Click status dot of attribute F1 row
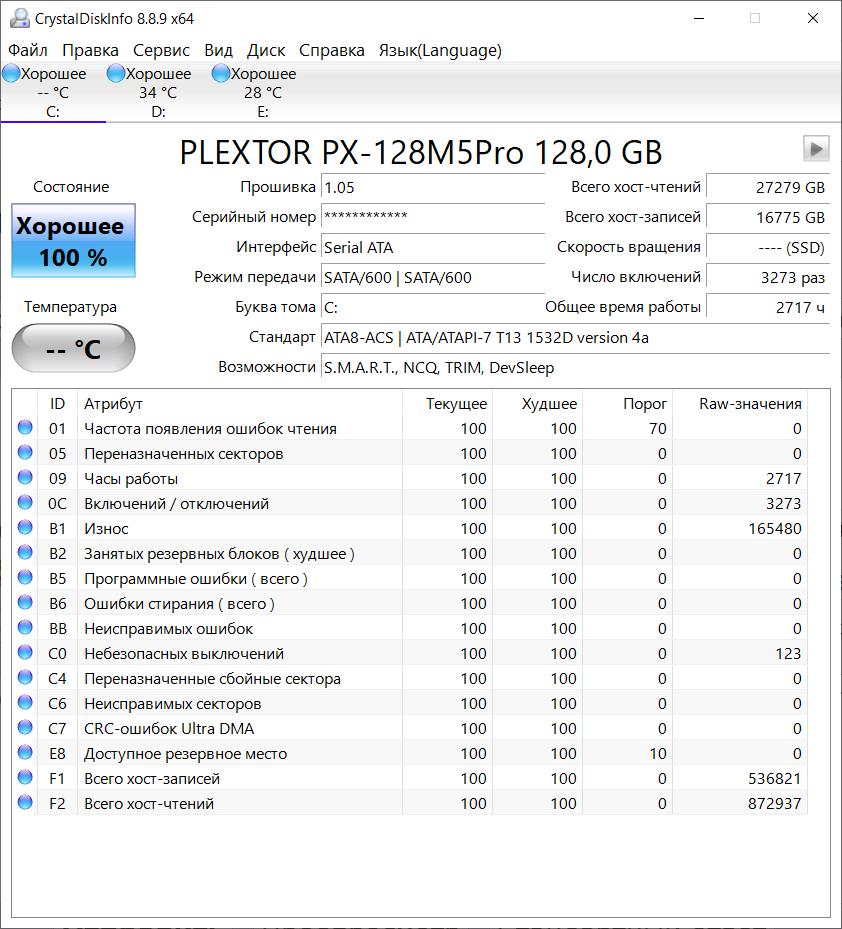Viewport: 842px width, 929px height. tap(25, 777)
